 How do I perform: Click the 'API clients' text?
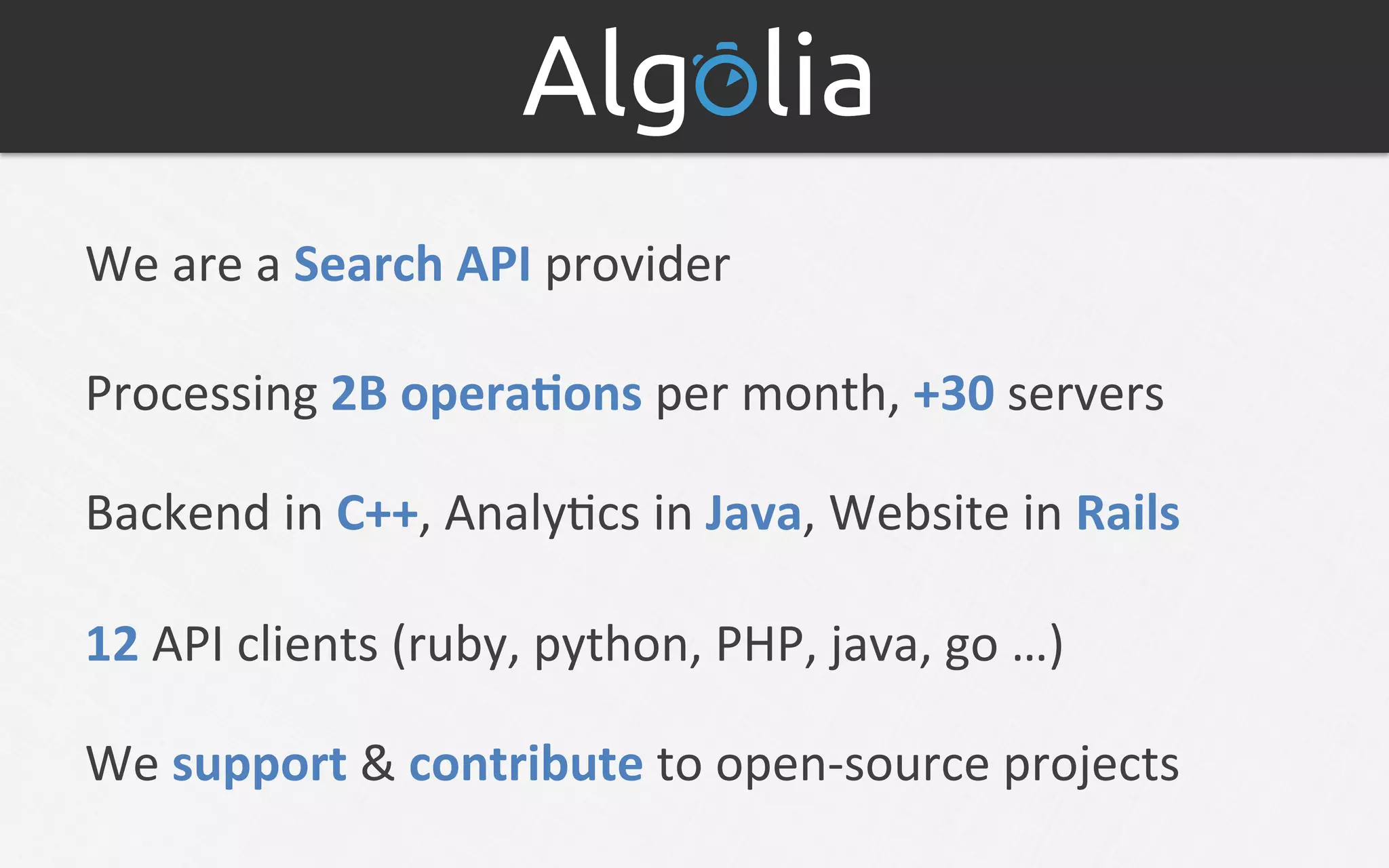(x=265, y=644)
